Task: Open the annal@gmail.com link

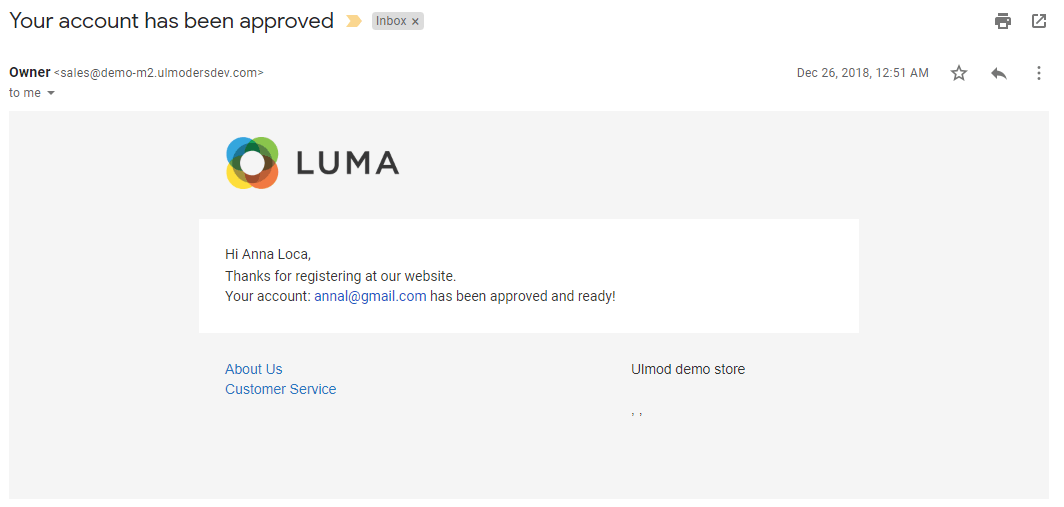Action: coord(370,296)
